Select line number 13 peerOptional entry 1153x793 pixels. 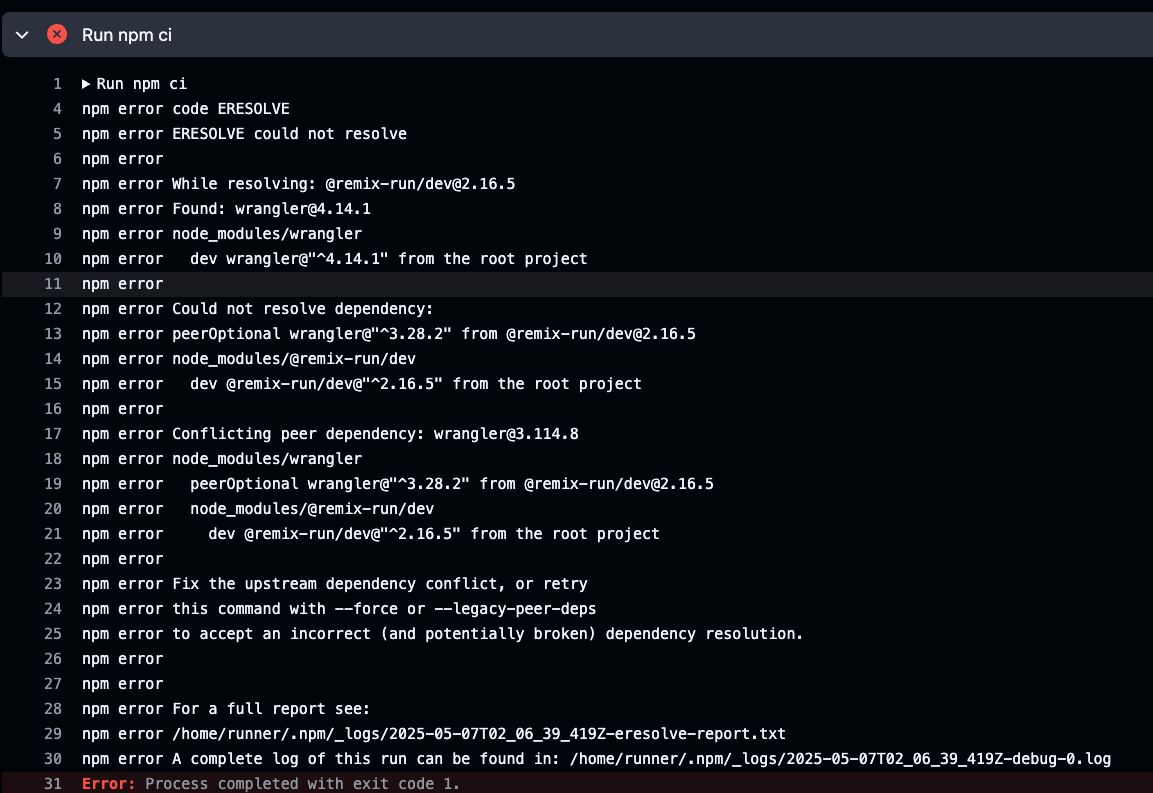[x=54, y=334]
